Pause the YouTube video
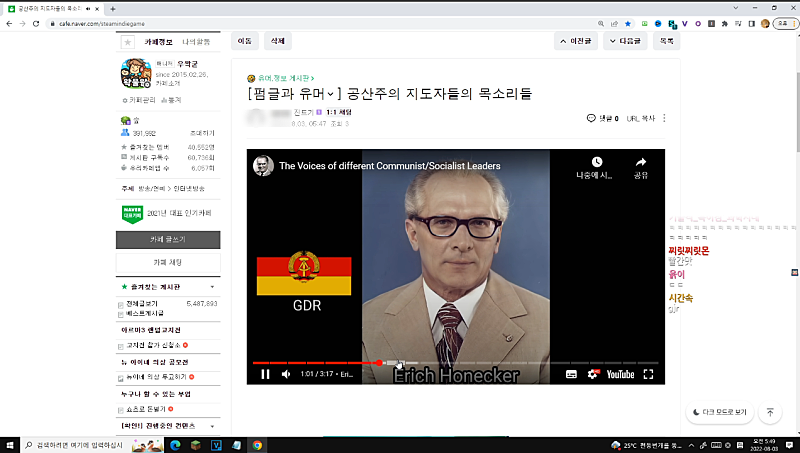800x453 pixels. 266,375
